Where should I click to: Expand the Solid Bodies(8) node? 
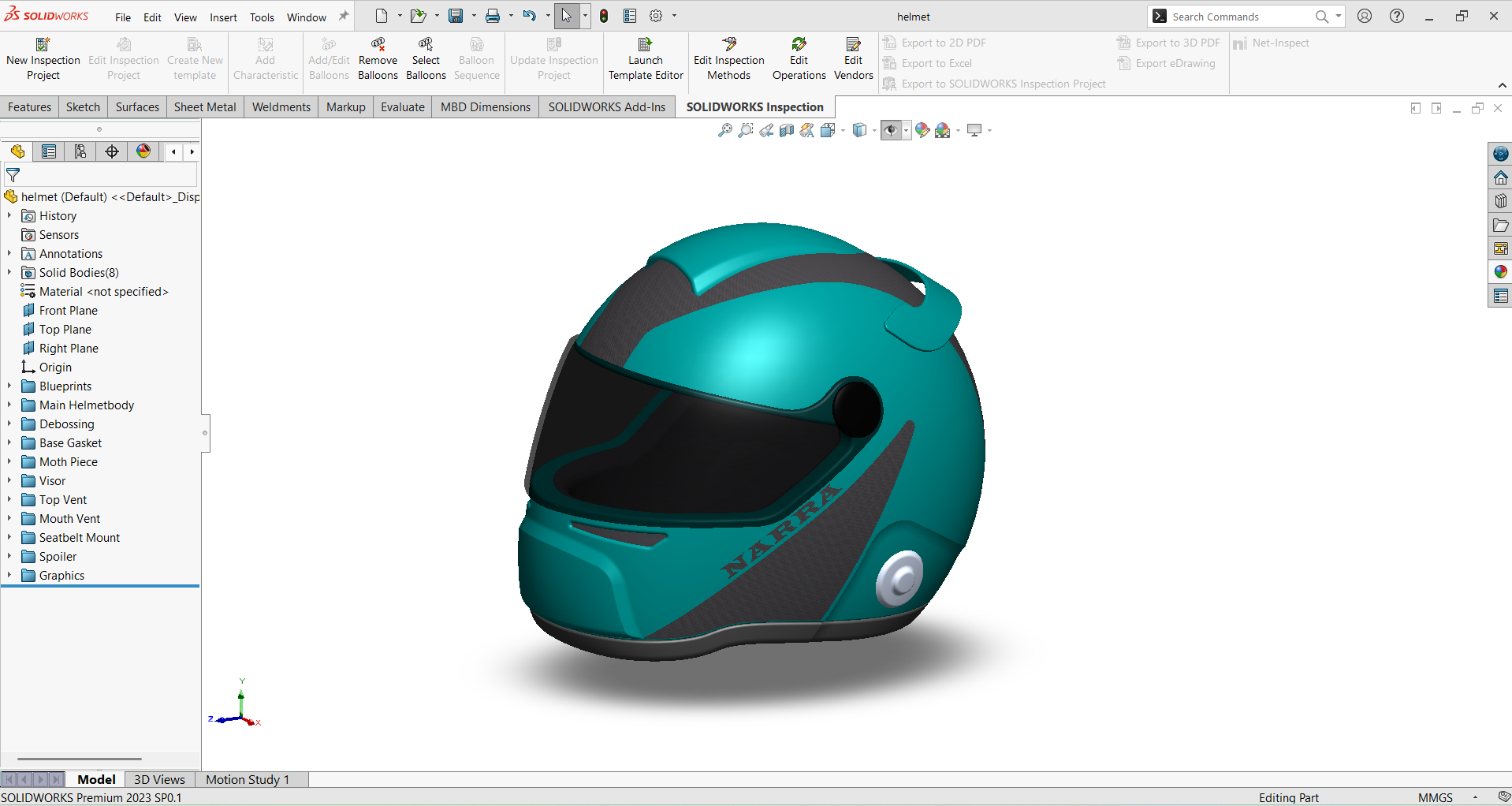click(x=9, y=272)
